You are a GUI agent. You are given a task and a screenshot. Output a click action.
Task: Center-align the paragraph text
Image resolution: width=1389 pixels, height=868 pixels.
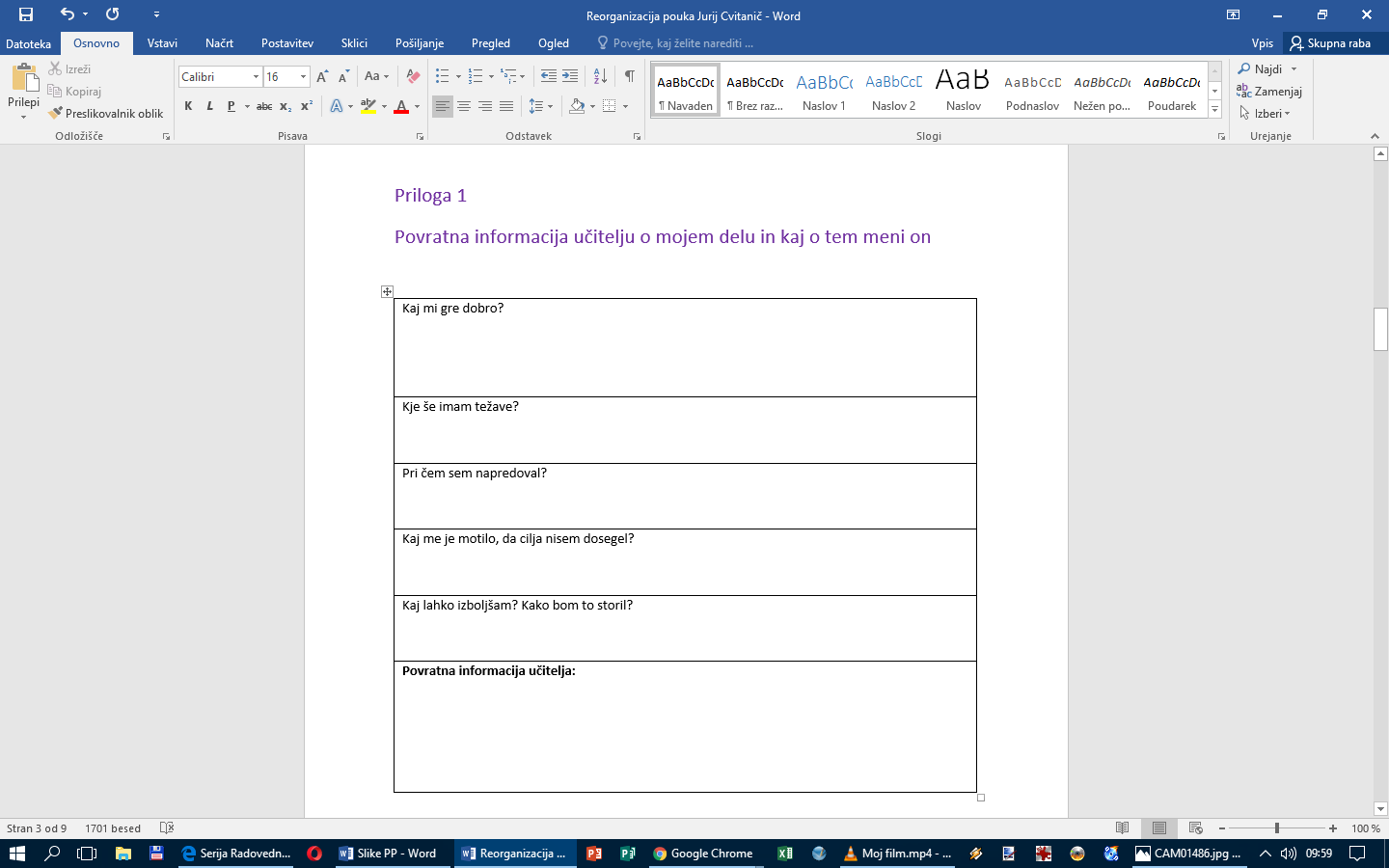coord(464,106)
